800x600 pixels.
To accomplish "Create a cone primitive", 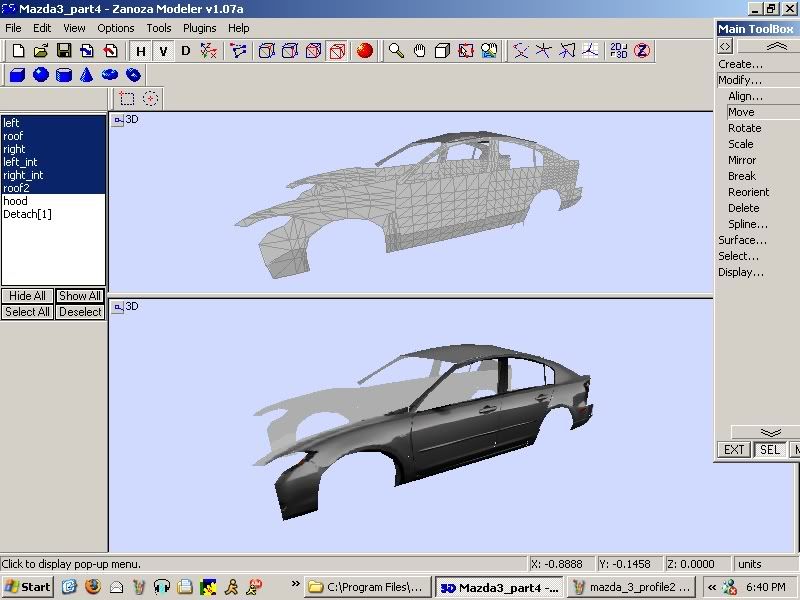I will tap(87, 75).
